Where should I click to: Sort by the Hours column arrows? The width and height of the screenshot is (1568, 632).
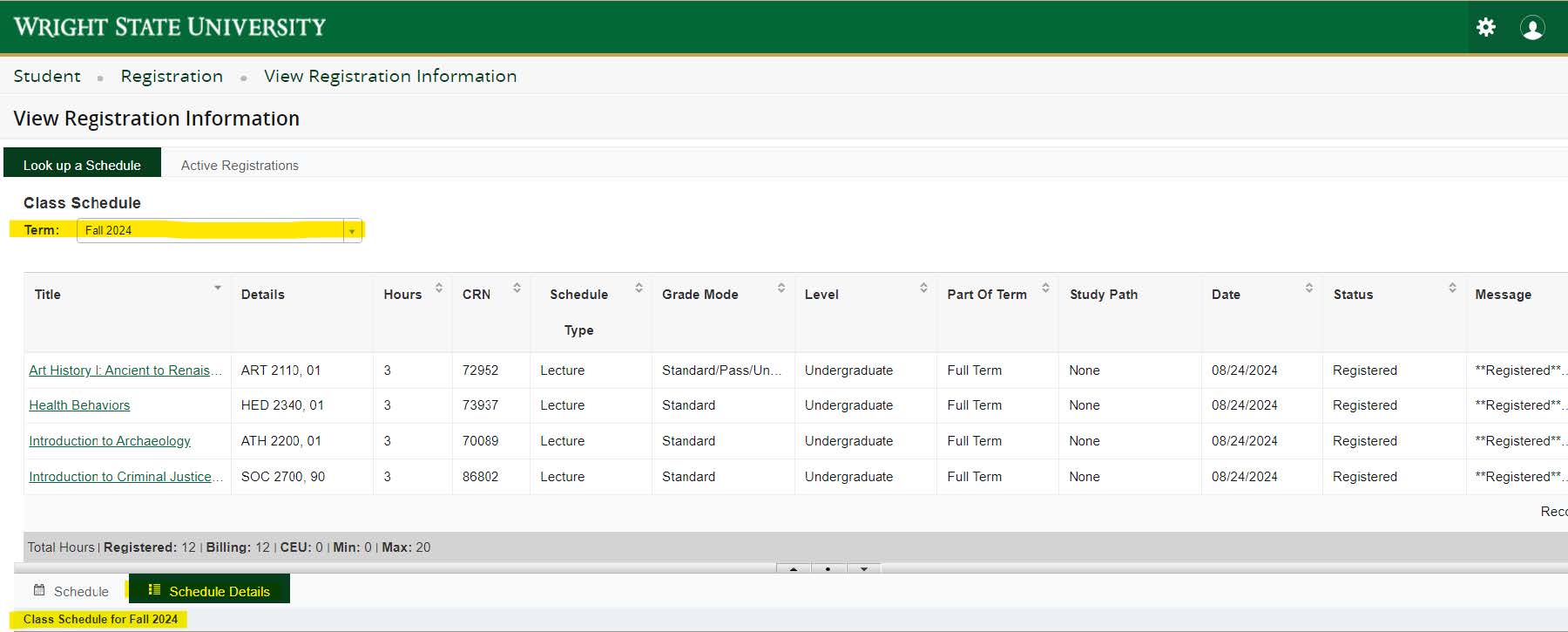tap(438, 288)
